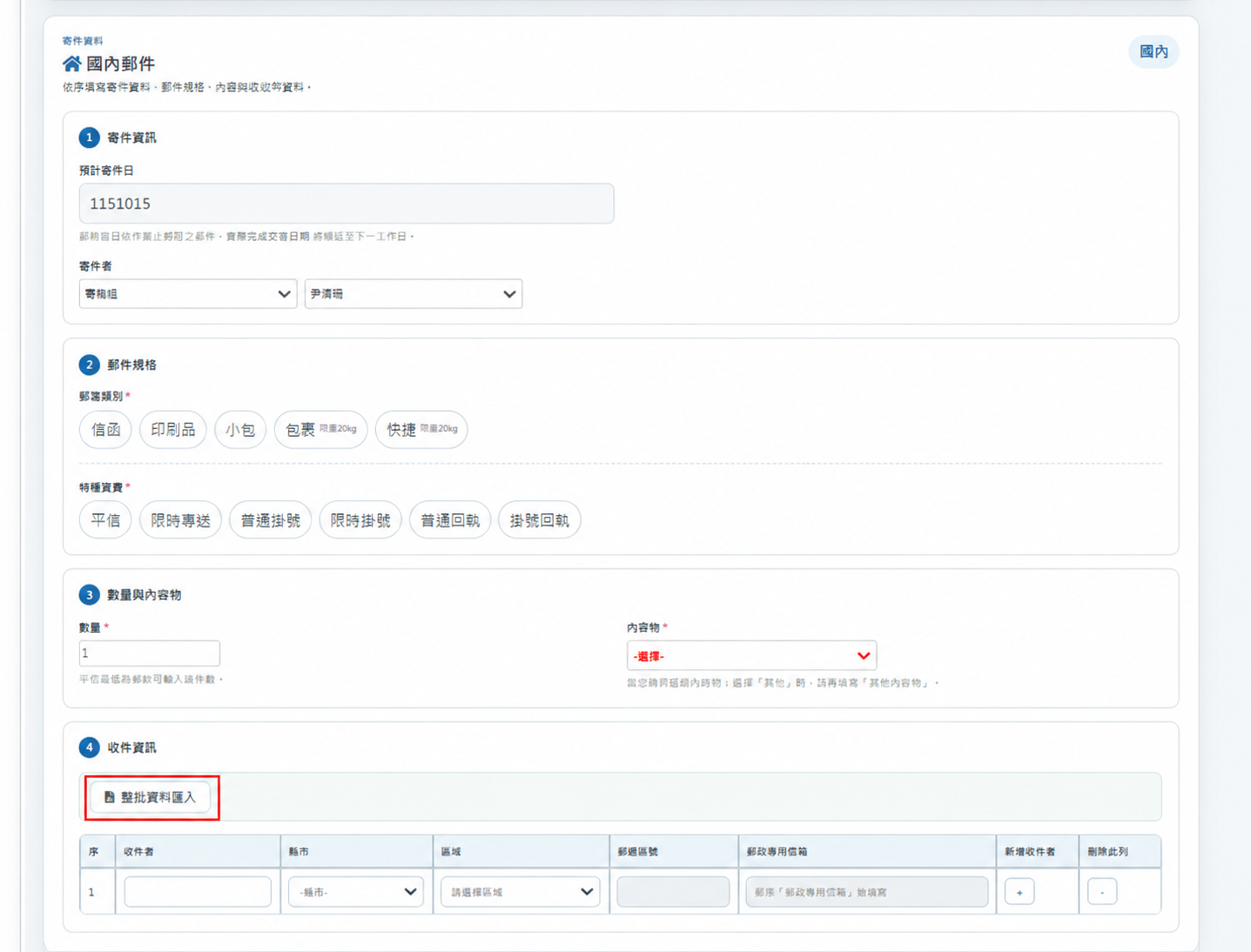
Task: Expand the 縣市 dropdown in row 1
Action: [x=356, y=892]
